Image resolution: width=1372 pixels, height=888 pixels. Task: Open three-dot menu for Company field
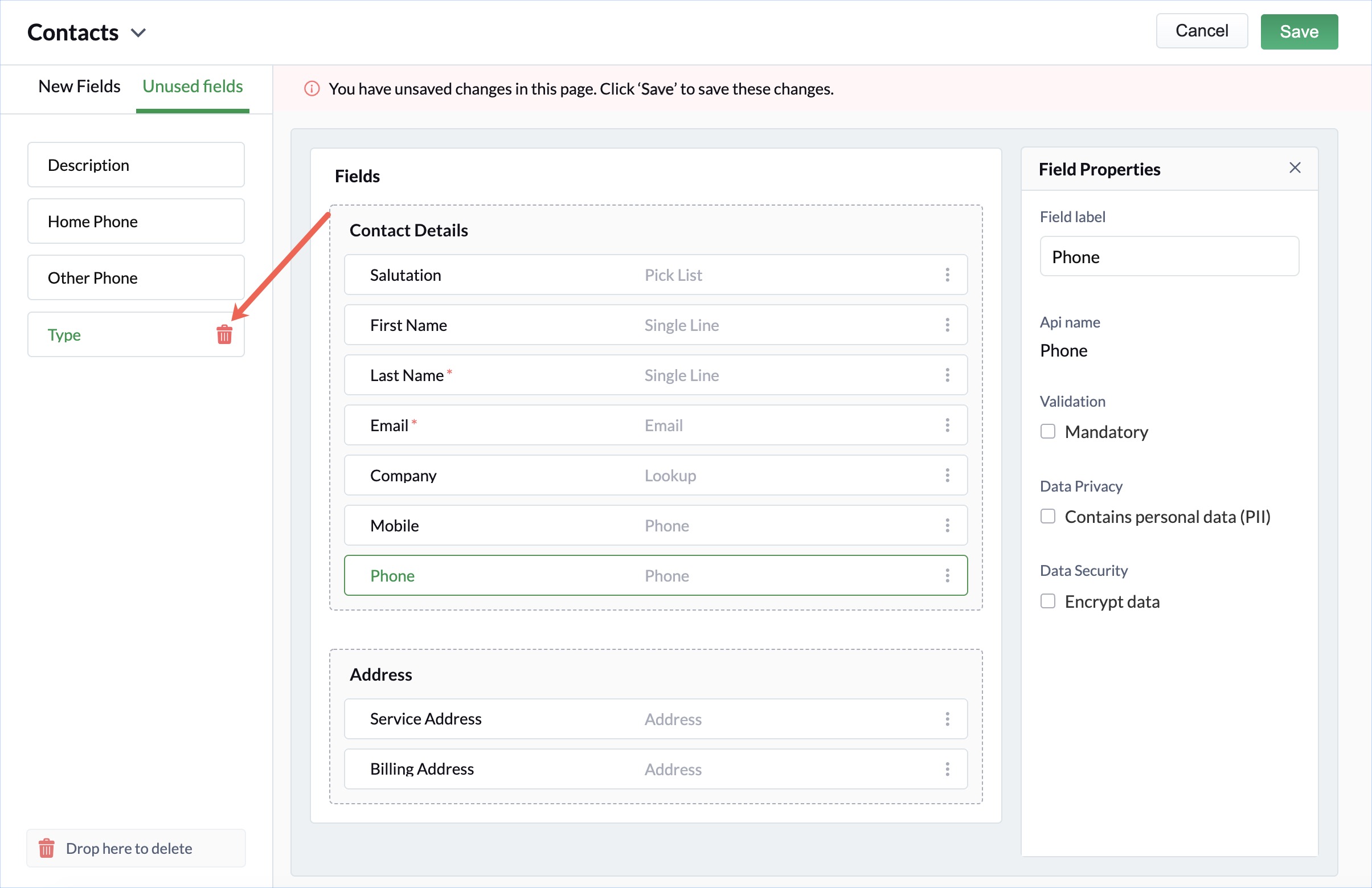click(947, 476)
